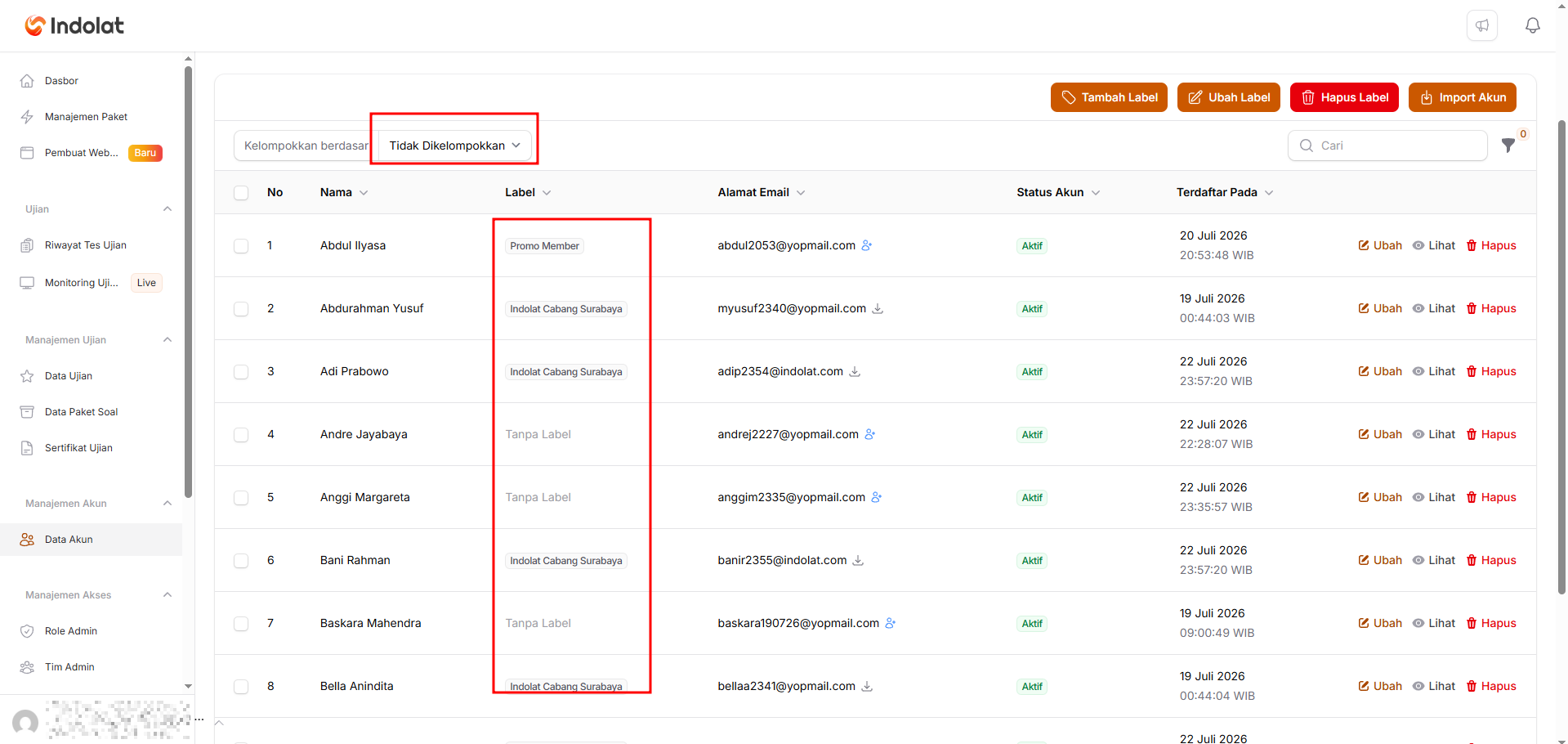The width and height of the screenshot is (1568, 744).
Task: Click the Monitoring Ujian monitor icon
Action: point(27,283)
